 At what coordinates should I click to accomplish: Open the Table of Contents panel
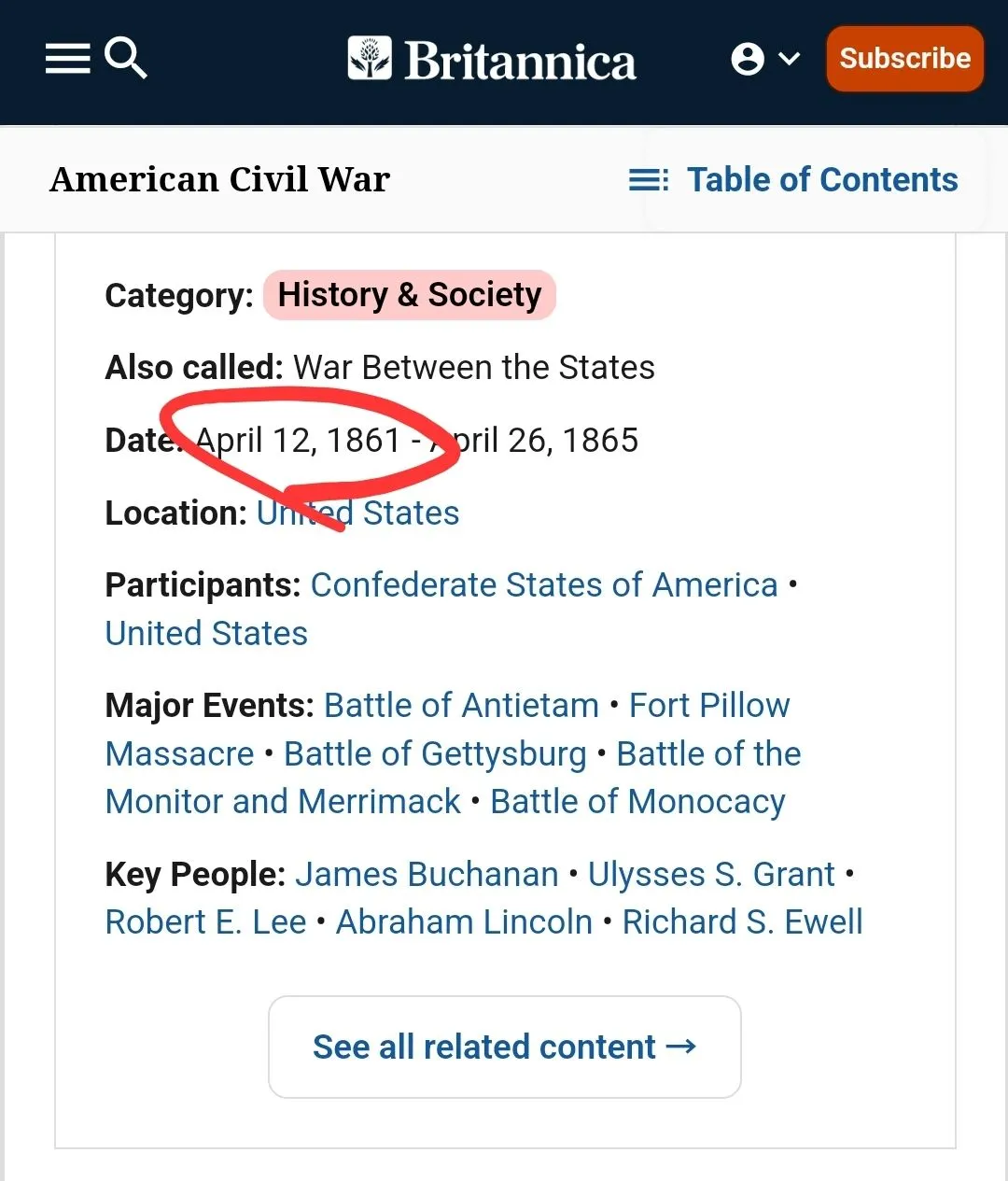point(822,179)
